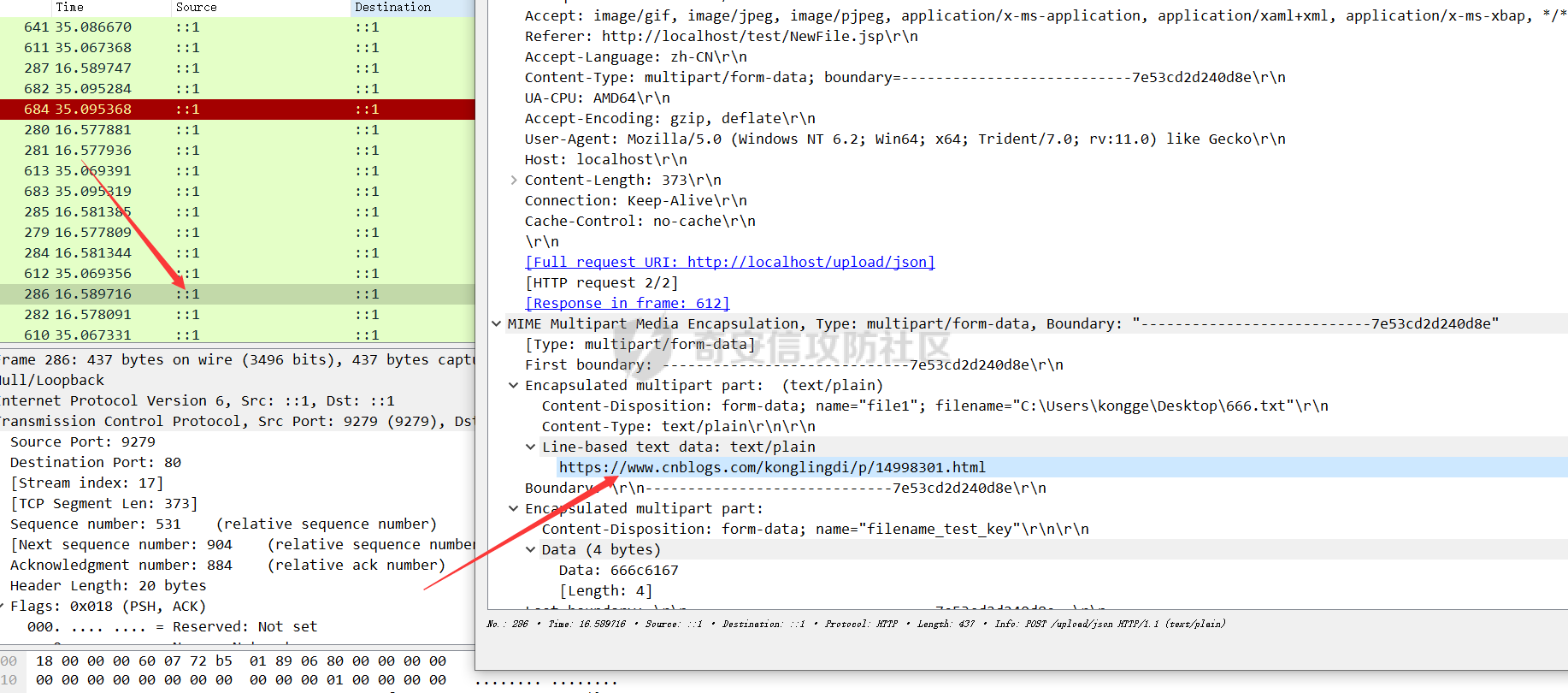This screenshot has height=693, width=1568.
Task: Sort packets by the Source column header
Action: [261, 8]
